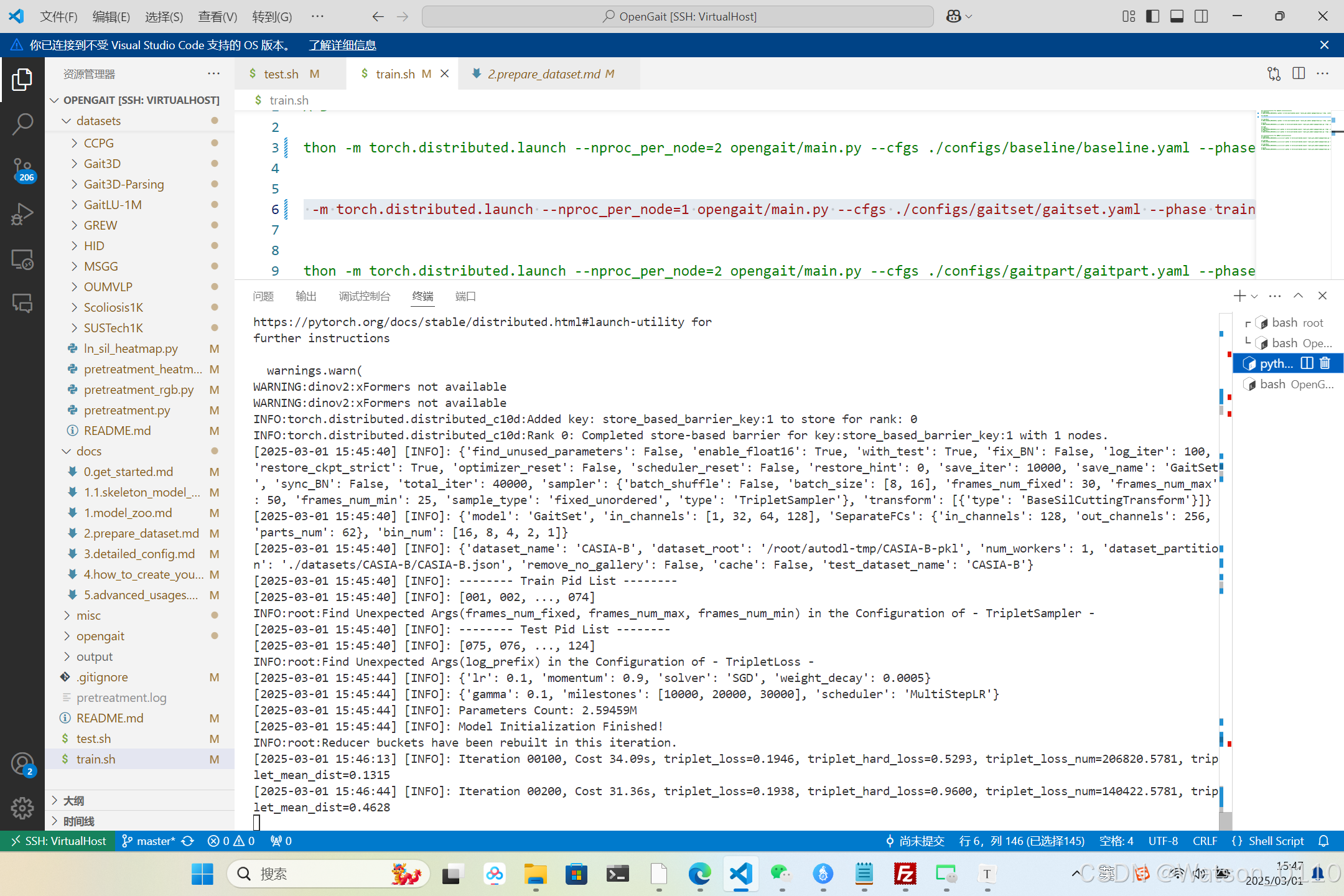Open the Manage gear settings icon
The image size is (1344, 896).
22,808
